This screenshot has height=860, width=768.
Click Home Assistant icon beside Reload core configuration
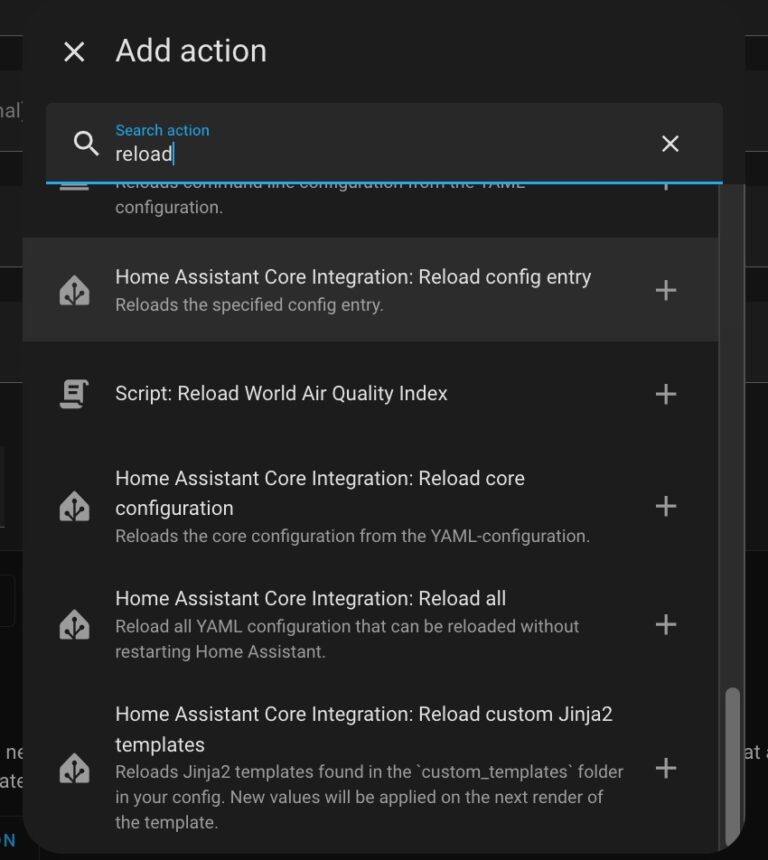tap(74, 506)
